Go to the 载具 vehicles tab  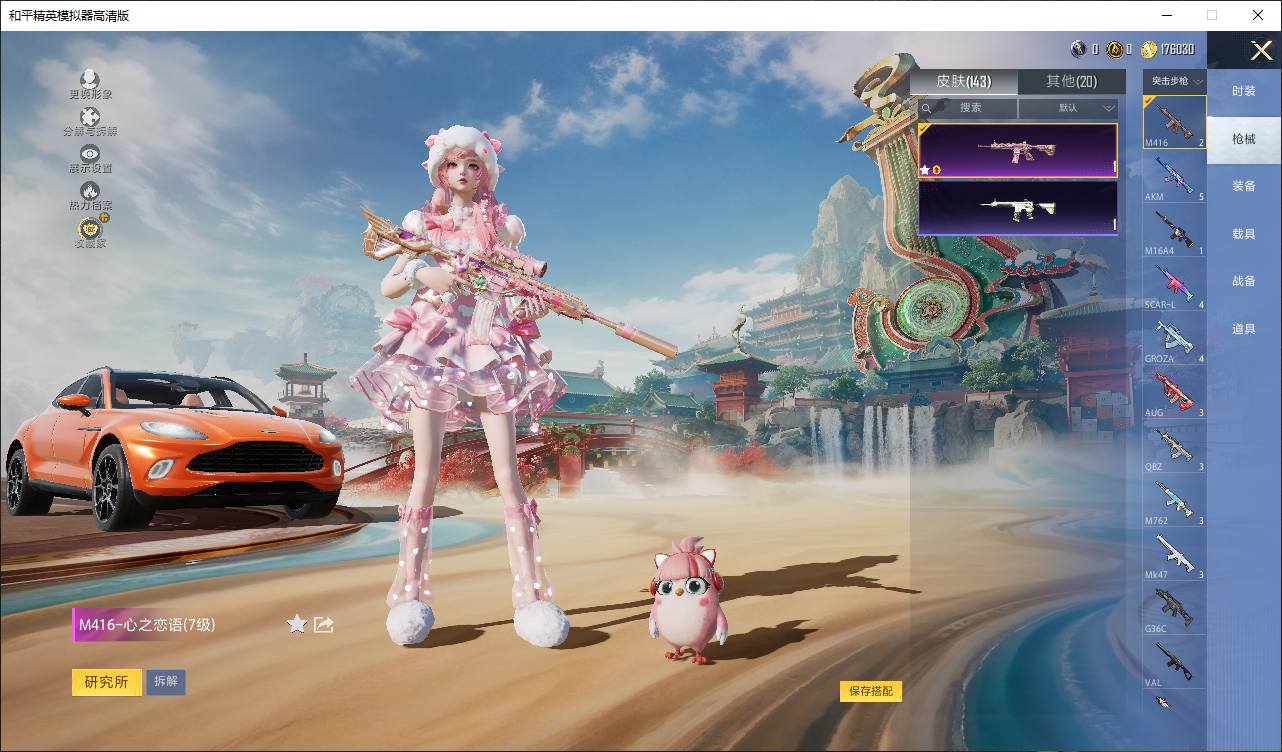tap(1243, 234)
